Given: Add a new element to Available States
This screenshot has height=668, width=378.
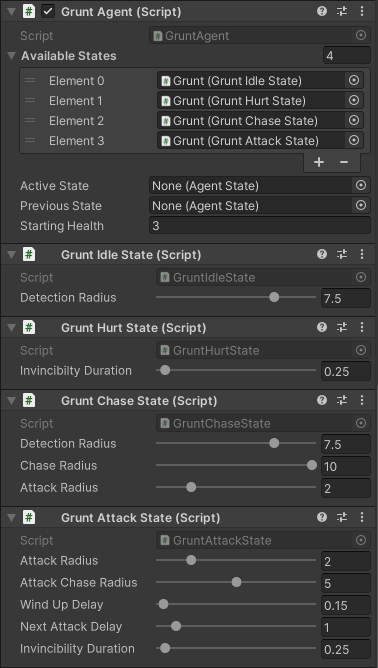Looking at the screenshot, I should click(319, 162).
